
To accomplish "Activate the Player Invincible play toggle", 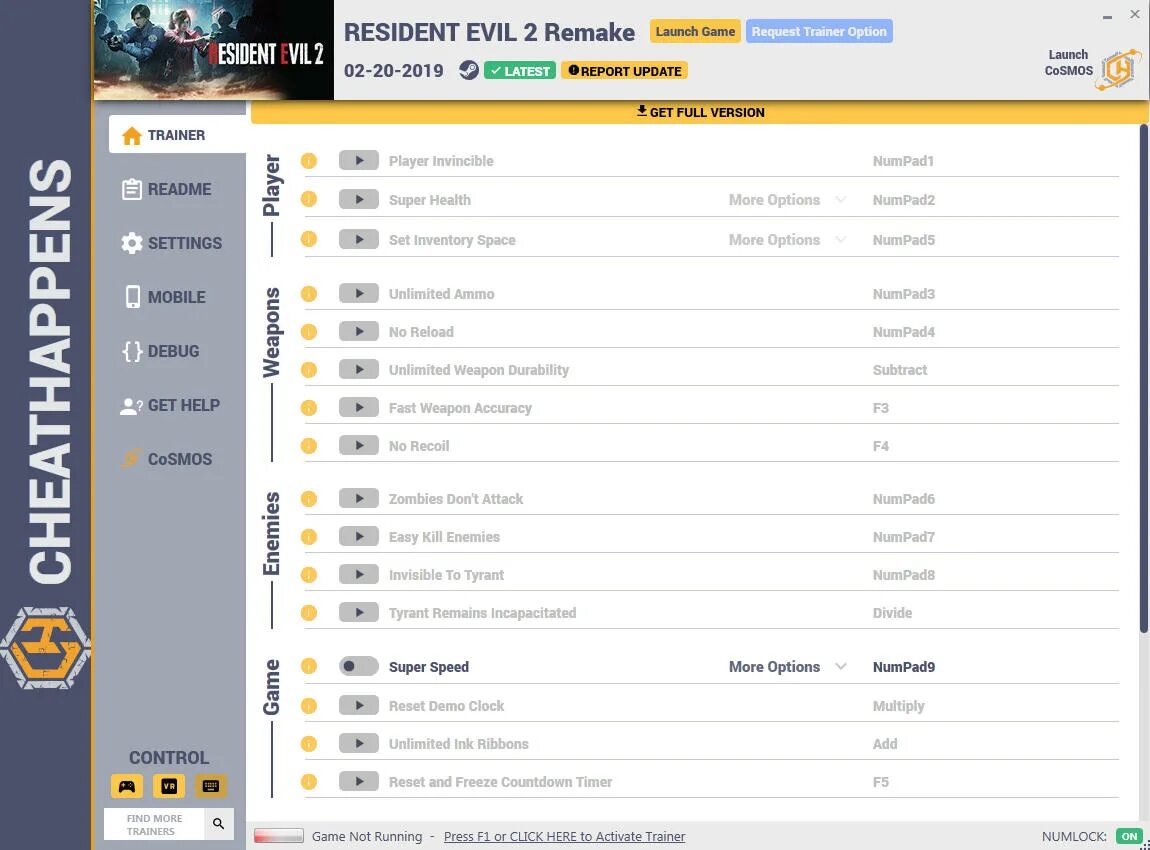I will 359,160.
